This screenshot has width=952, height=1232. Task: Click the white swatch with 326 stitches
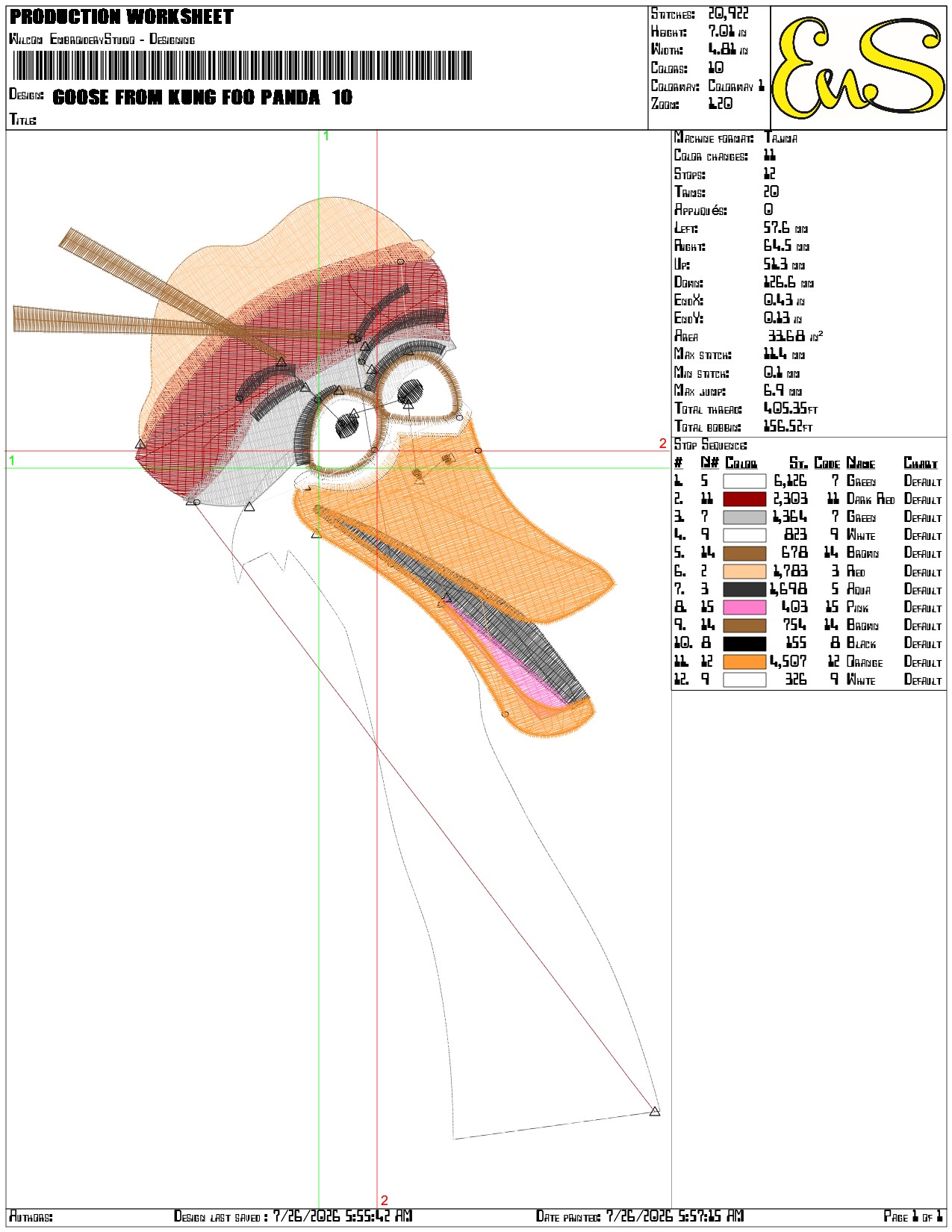744,680
